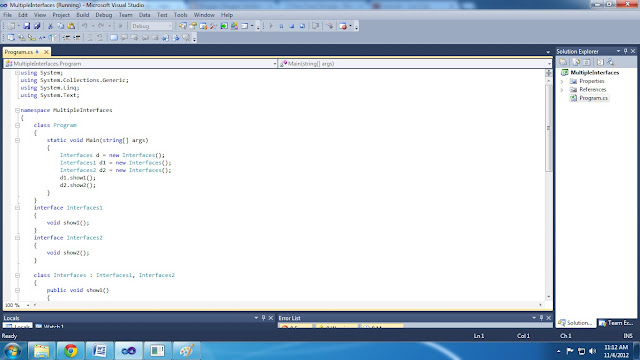
Task: Click the Paste clipboard icon
Action: tap(71, 26)
